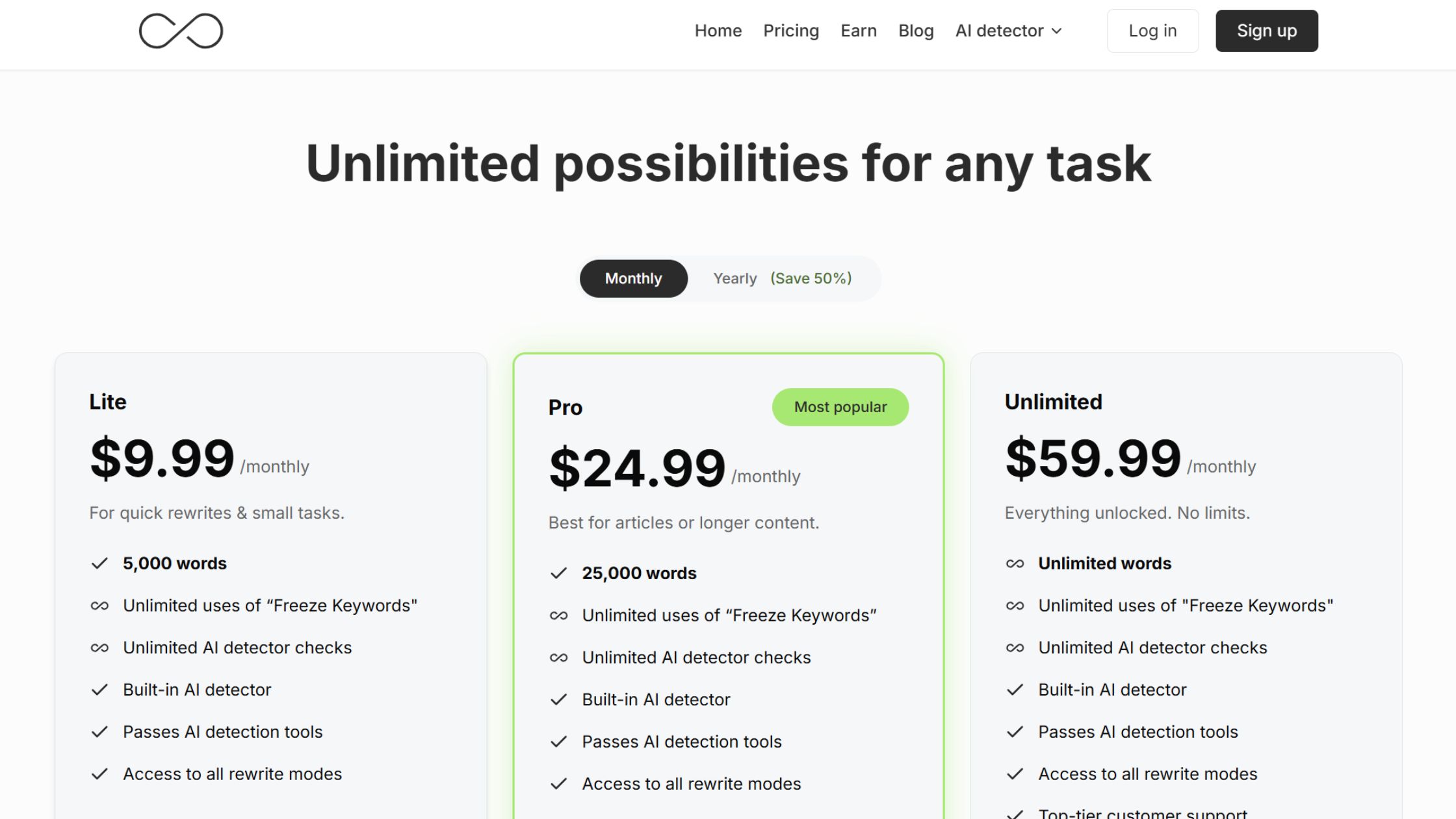Image resolution: width=1456 pixels, height=819 pixels.
Task: Click the Log in button
Action: pos(1152,31)
